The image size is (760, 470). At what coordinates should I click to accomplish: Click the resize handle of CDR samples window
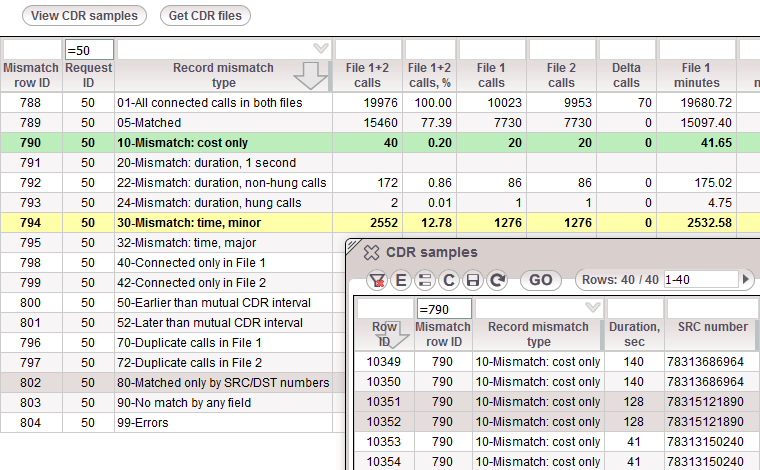tap(352, 244)
